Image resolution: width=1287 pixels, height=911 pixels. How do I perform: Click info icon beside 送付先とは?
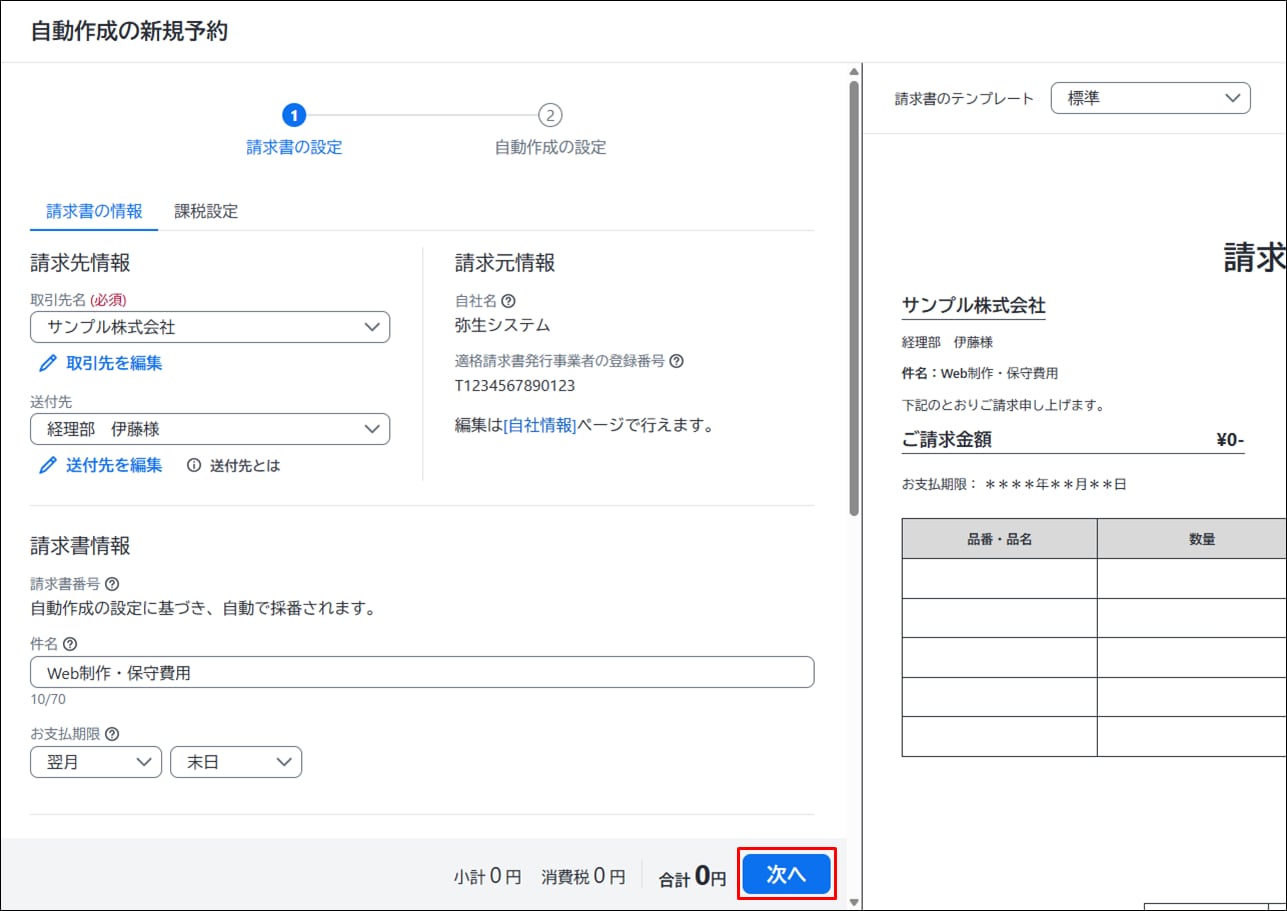(194, 465)
